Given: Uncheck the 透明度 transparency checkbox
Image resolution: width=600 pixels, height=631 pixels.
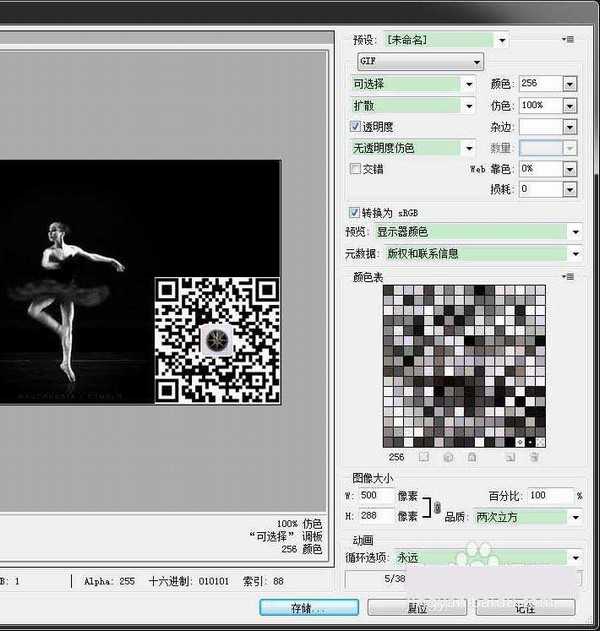Looking at the screenshot, I should point(355,127).
